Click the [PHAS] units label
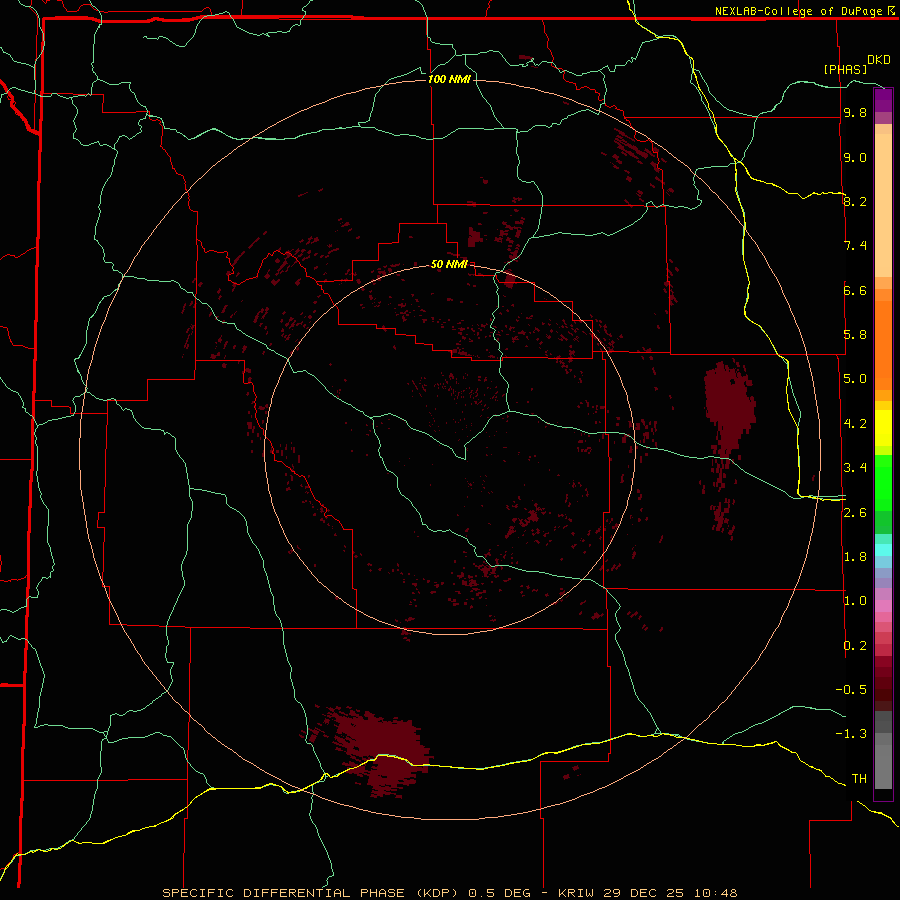Image resolution: width=900 pixels, height=900 pixels. click(845, 70)
